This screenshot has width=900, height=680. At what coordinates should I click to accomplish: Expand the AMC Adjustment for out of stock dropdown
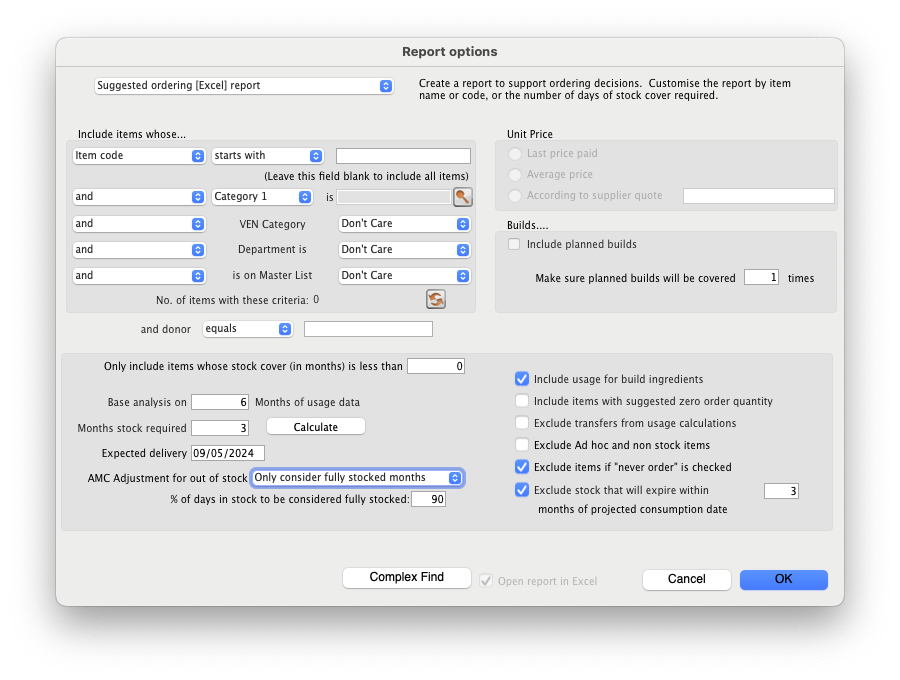[357, 478]
